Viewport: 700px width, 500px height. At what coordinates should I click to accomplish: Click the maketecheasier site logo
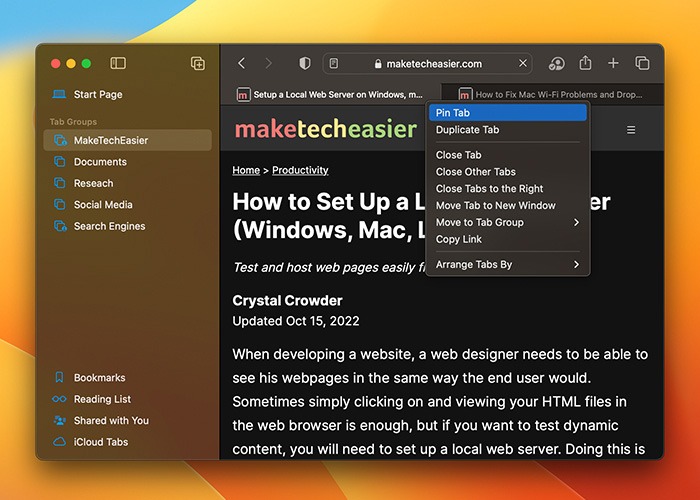pos(325,129)
